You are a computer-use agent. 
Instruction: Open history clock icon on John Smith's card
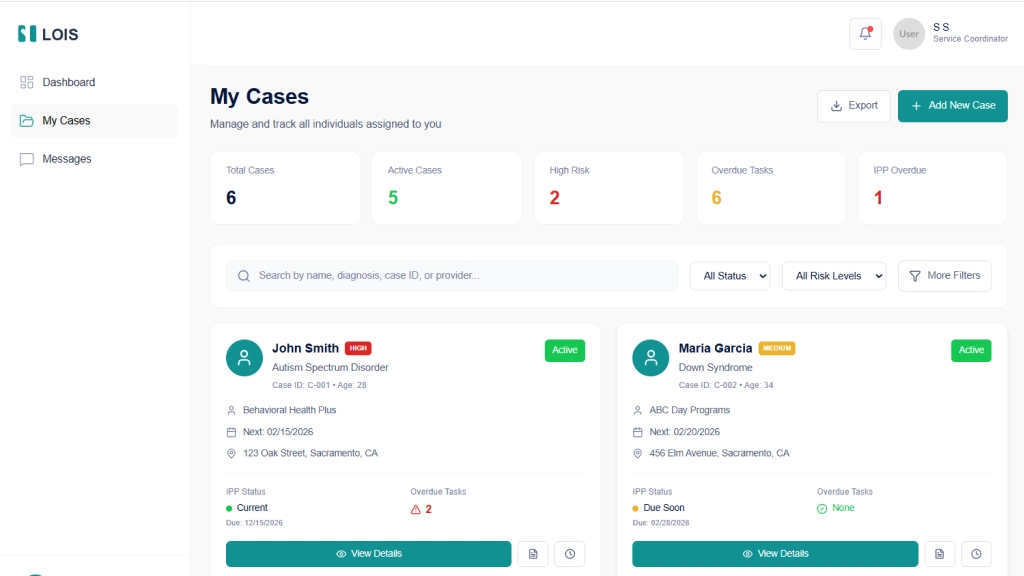coord(569,554)
